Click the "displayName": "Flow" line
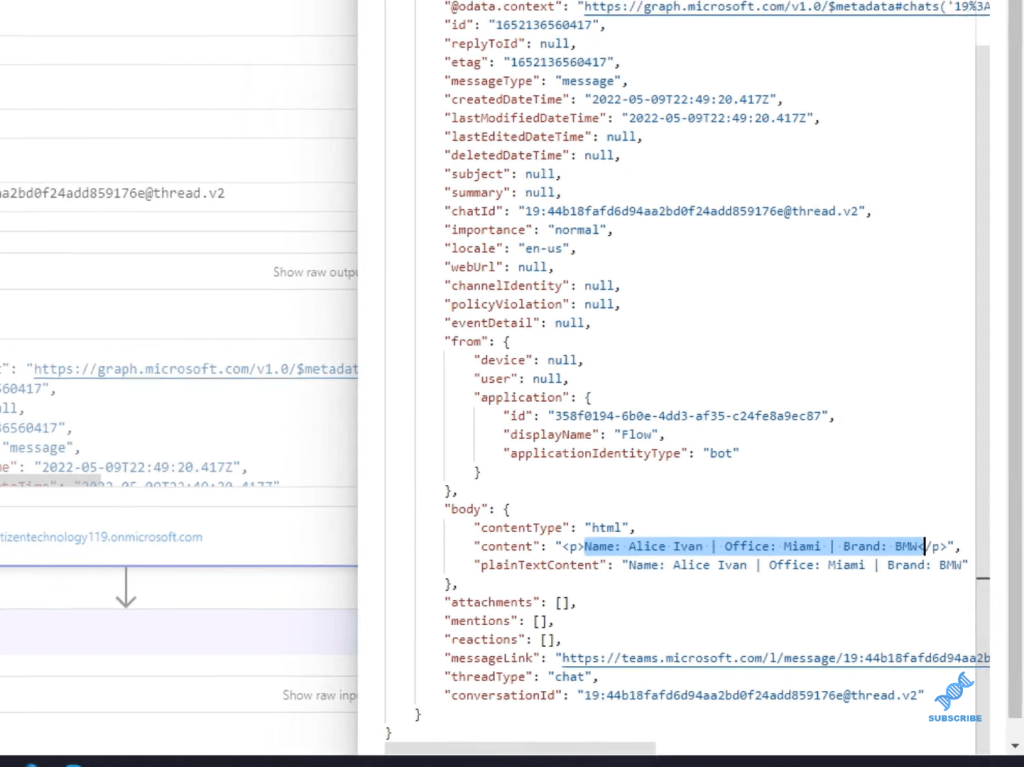The width and height of the screenshot is (1024, 767). 583,434
